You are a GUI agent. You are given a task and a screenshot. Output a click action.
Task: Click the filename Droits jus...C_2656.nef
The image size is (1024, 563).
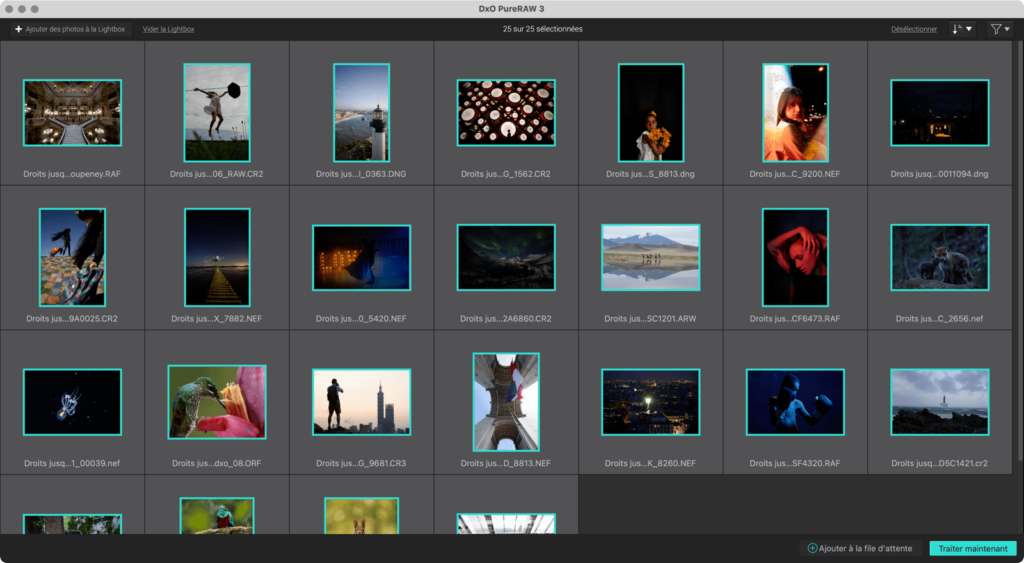[940, 319]
